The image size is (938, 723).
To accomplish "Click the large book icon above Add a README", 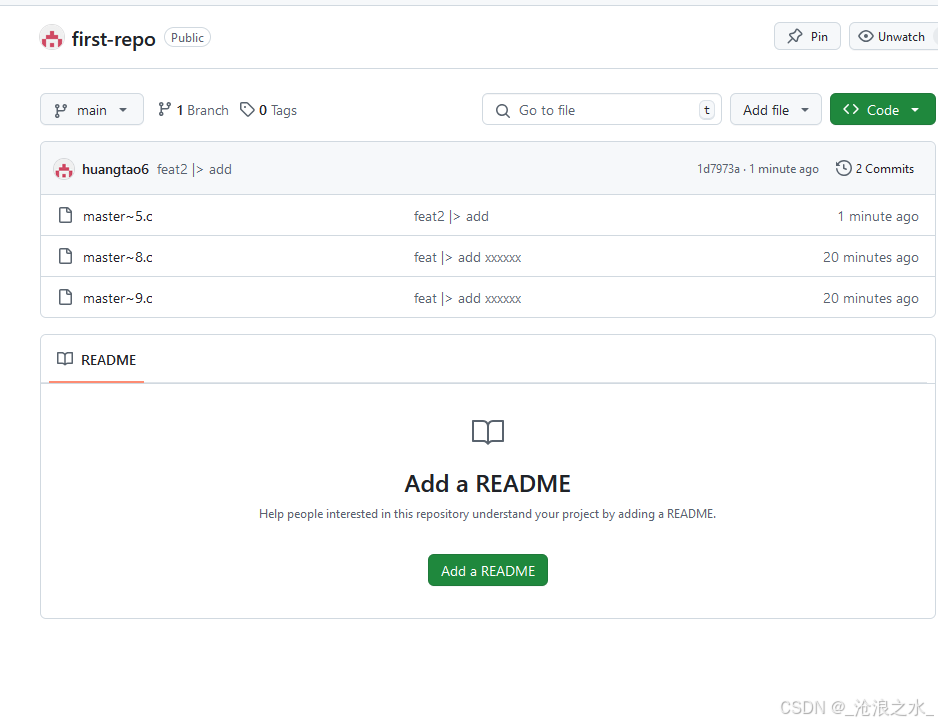I will coord(488,432).
